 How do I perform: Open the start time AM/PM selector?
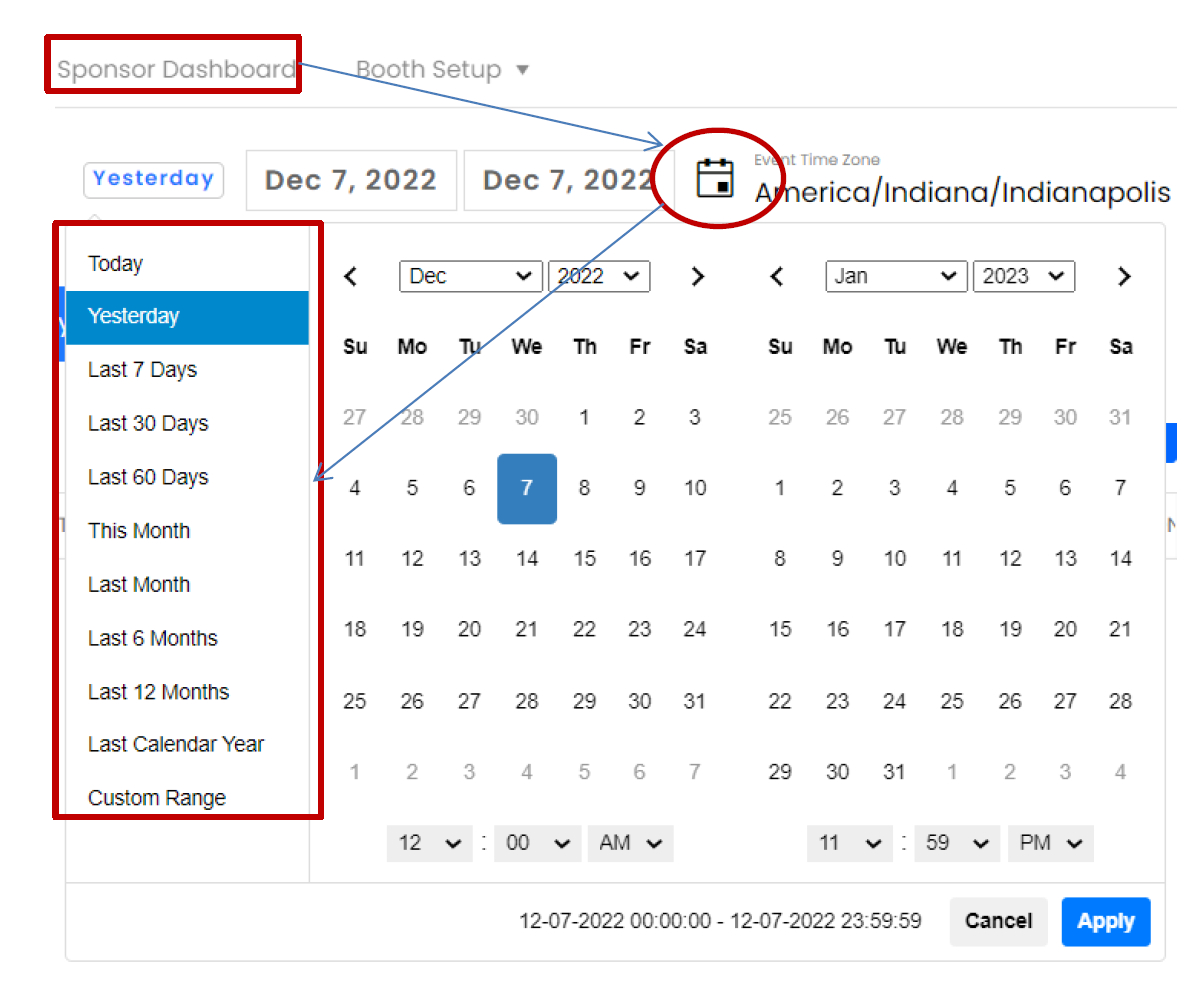coord(630,843)
